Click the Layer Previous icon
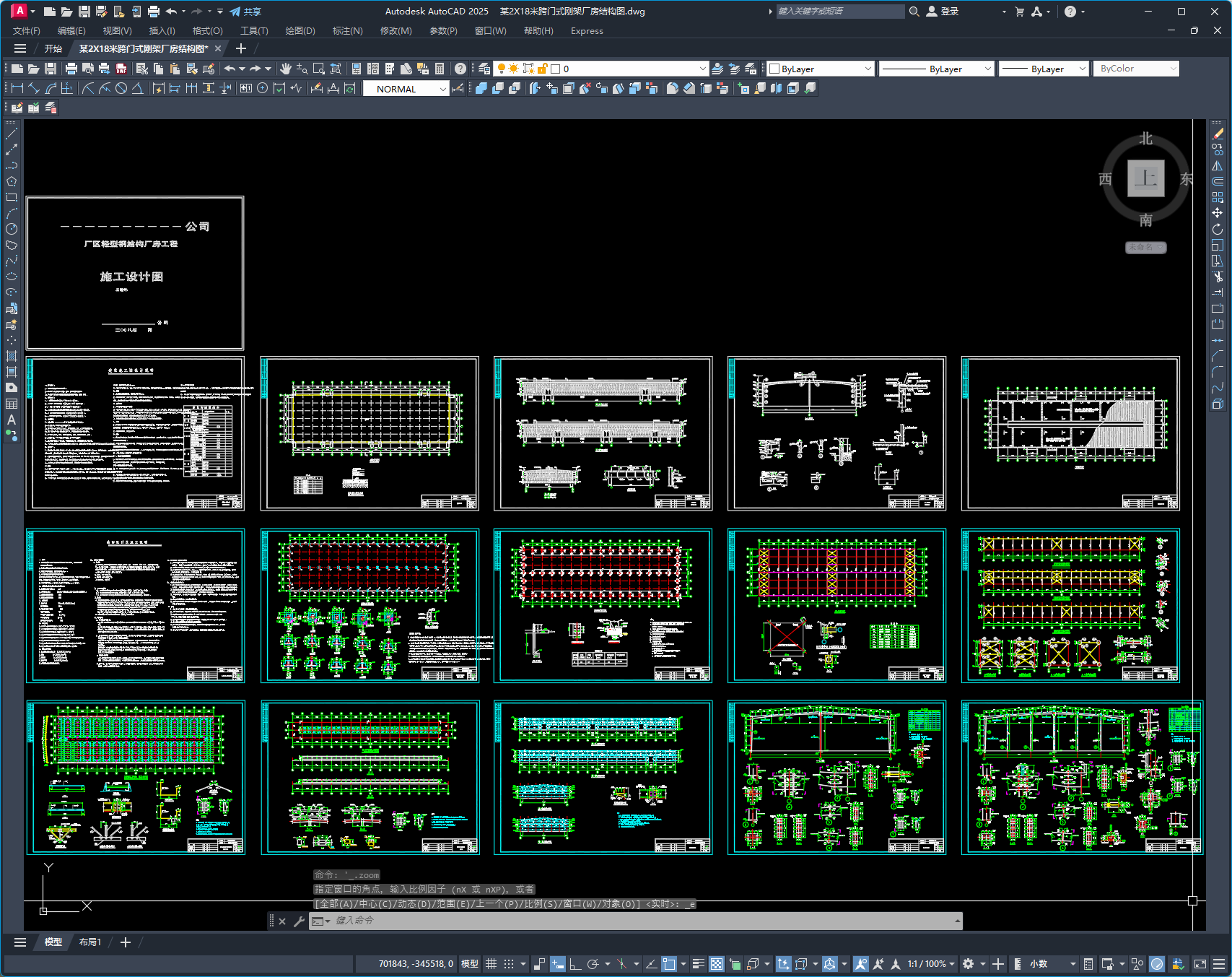This screenshot has width=1232, height=977. pyautogui.click(x=734, y=69)
